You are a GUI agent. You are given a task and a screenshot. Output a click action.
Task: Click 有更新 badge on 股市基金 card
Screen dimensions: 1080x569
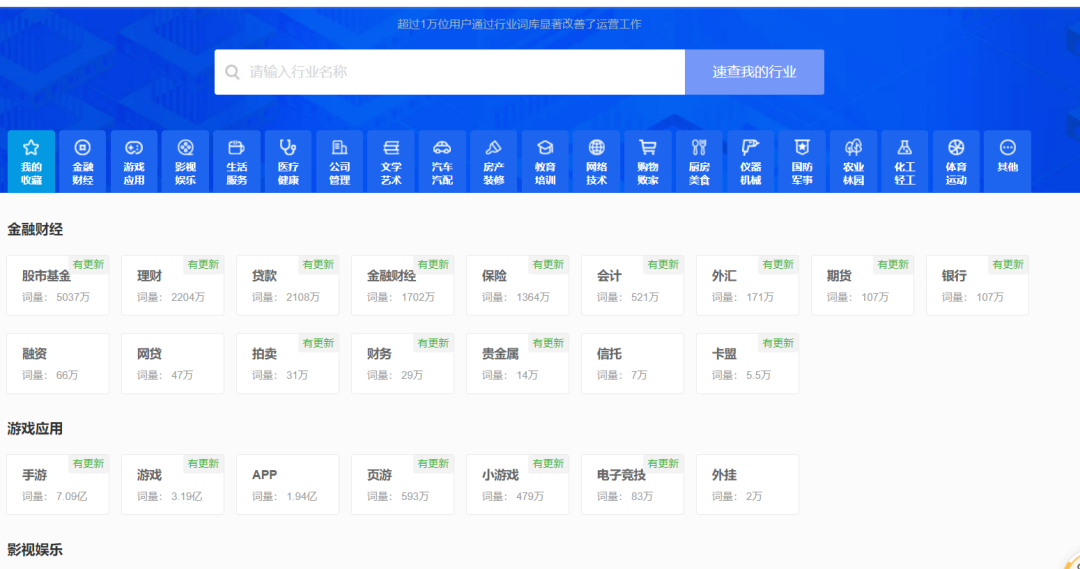click(x=88, y=265)
